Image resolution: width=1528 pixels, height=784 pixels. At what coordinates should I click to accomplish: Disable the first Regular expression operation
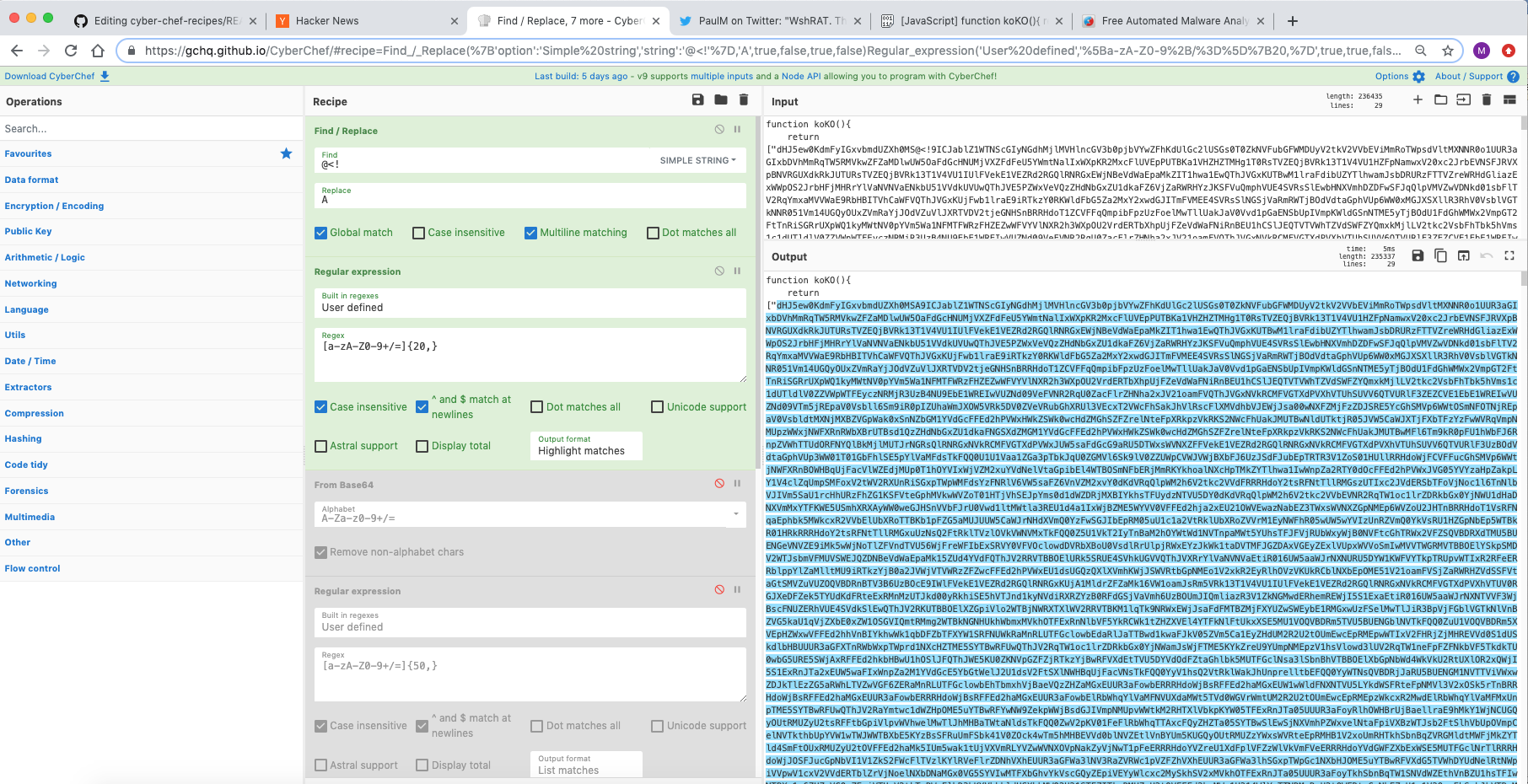pos(719,271)
